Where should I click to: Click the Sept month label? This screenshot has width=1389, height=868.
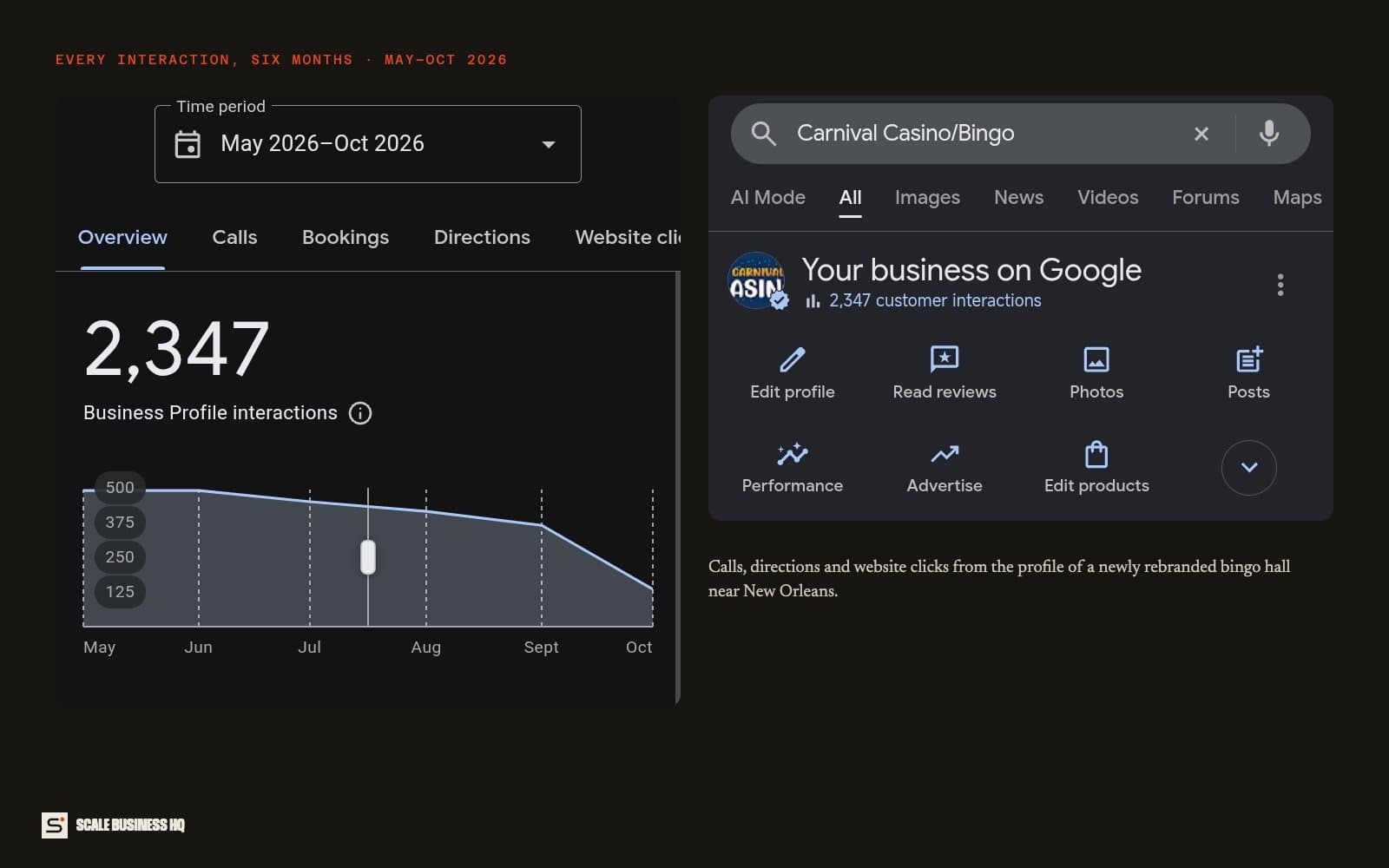click(x=541, y=648)
